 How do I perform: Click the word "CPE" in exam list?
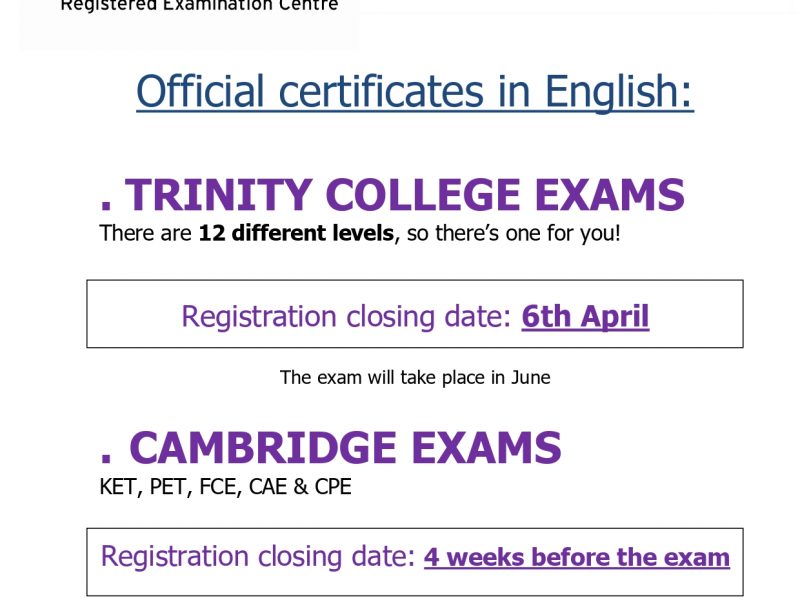tap(333, 487)
